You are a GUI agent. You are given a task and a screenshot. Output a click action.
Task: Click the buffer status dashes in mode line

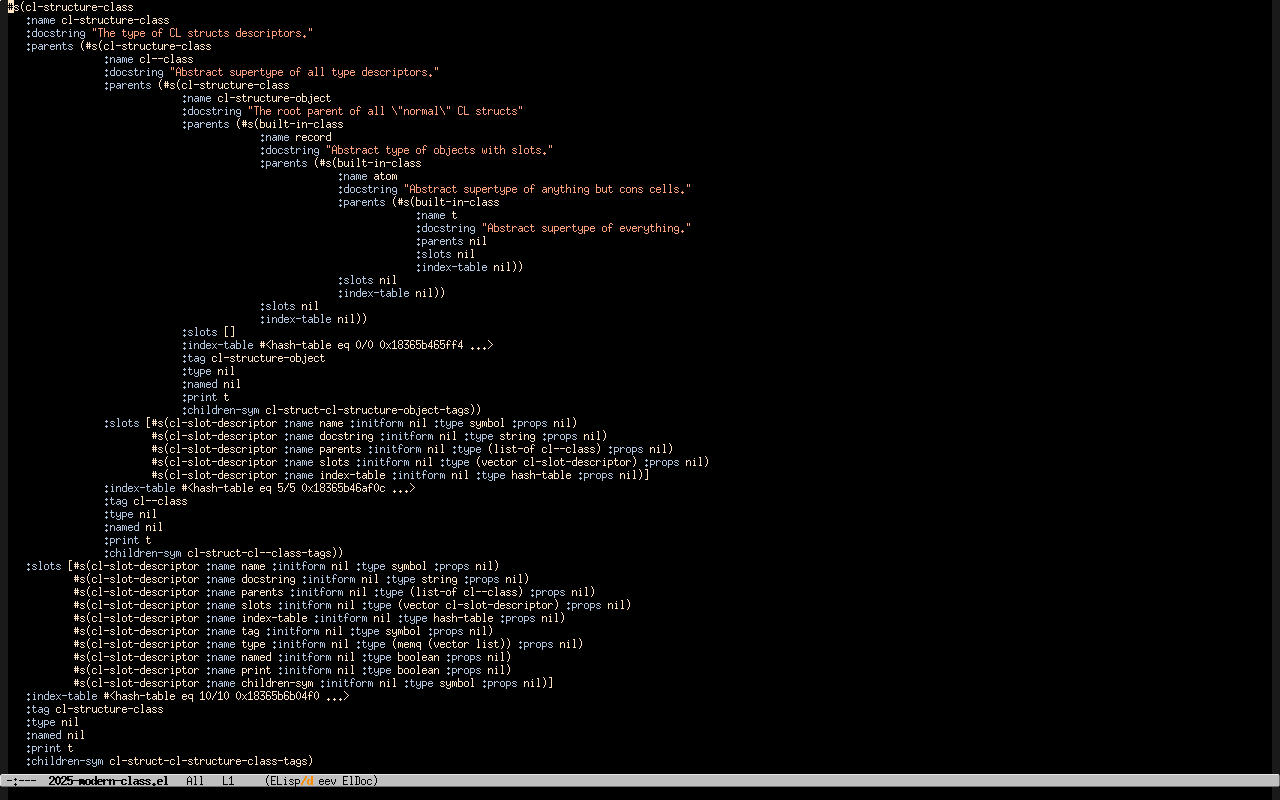21,781
